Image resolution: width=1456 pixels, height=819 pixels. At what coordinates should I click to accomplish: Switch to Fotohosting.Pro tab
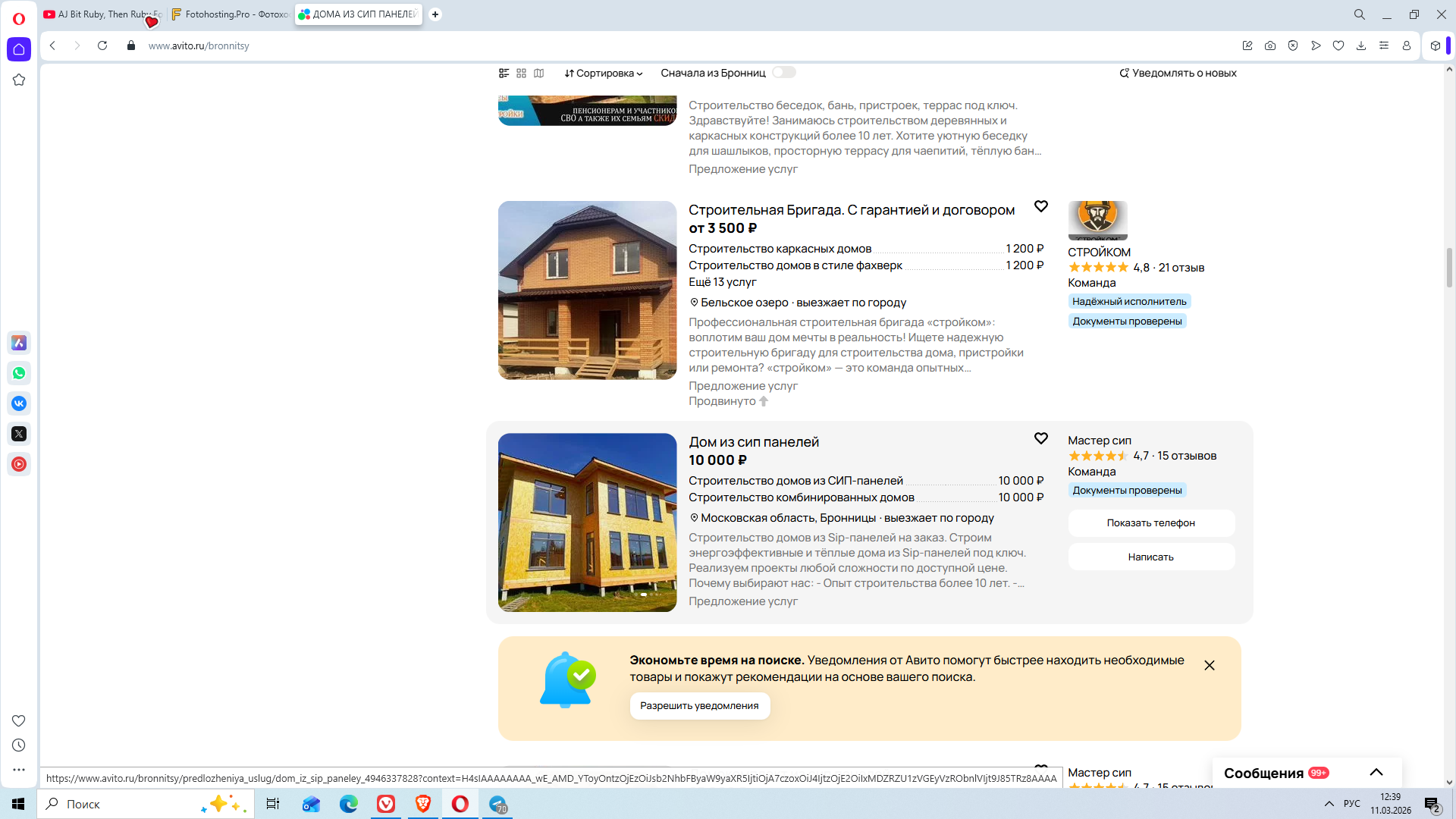230,14
